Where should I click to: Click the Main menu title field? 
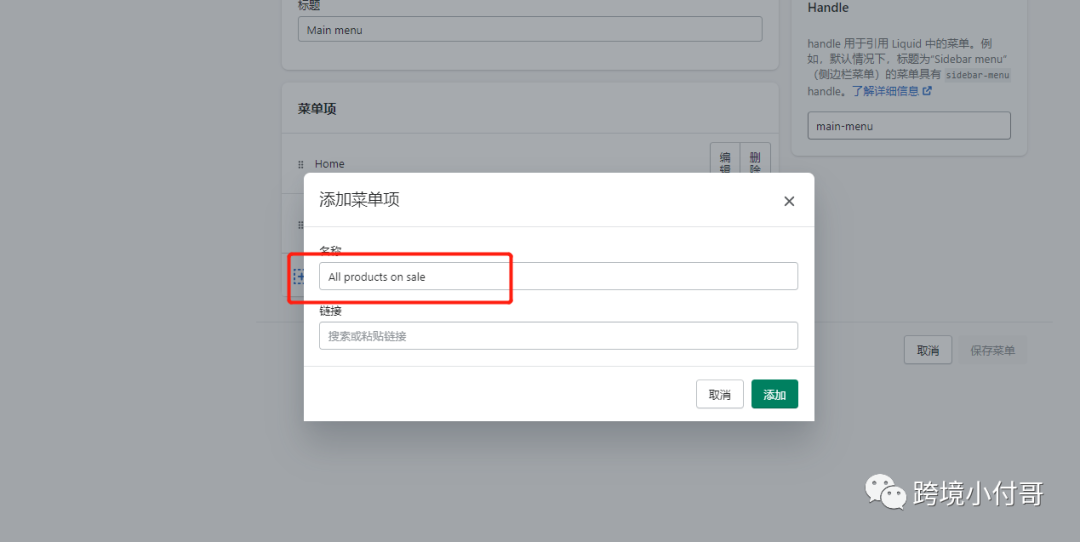click(530, 30)
